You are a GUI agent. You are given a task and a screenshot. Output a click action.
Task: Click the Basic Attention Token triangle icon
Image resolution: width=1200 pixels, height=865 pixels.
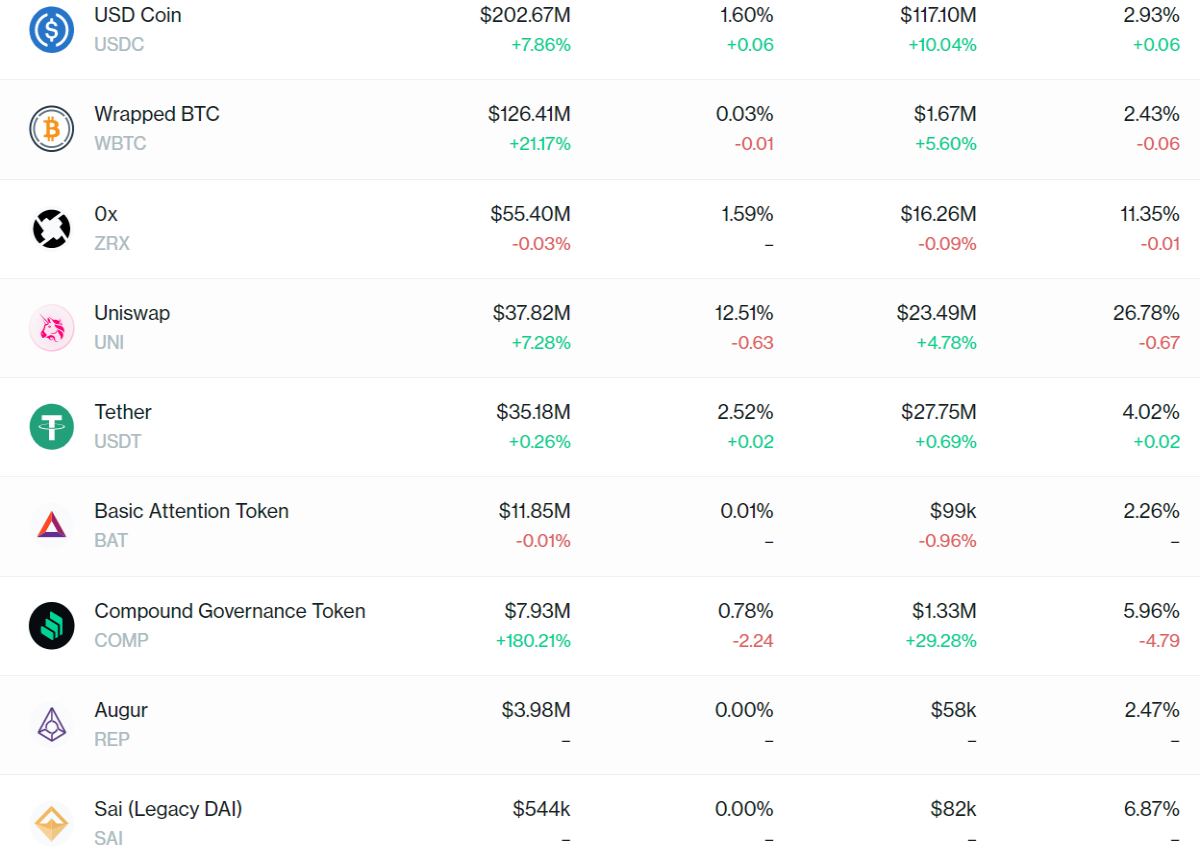point(51,526)
